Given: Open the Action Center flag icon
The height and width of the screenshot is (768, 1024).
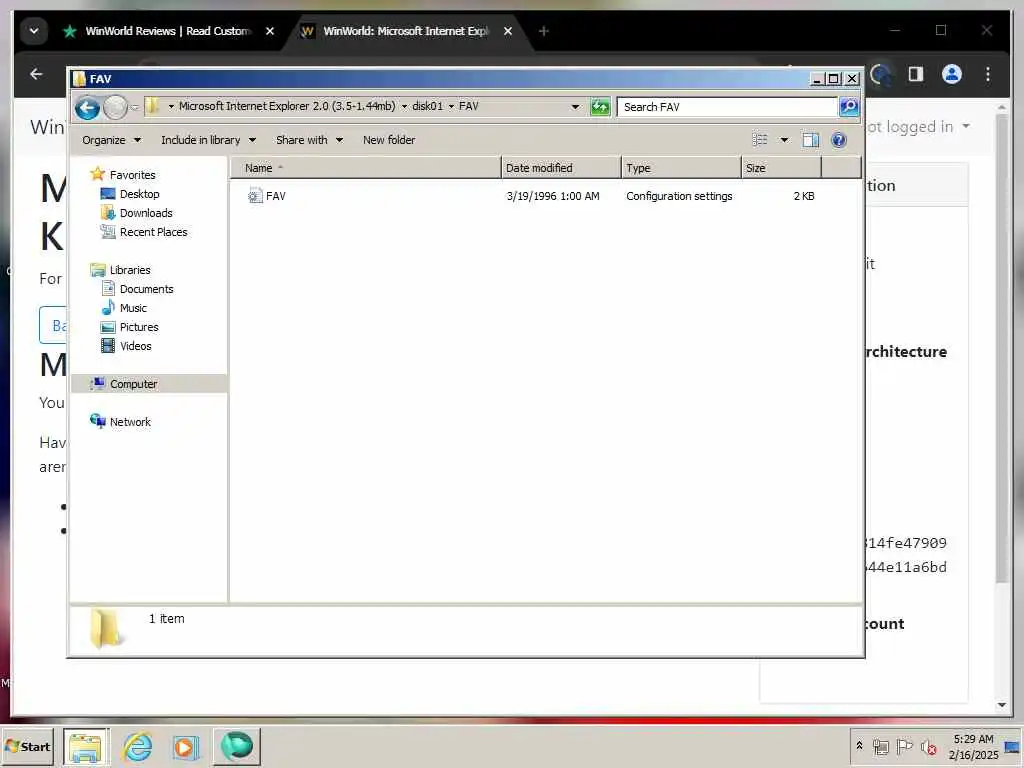Looking at the screenshot, I should point(904,746).
